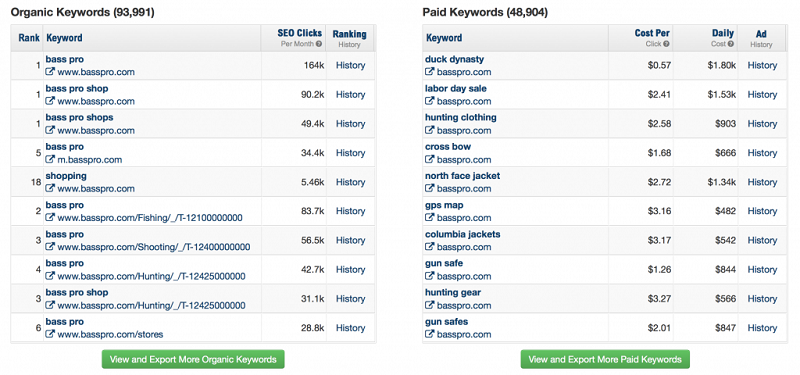Click help icon beside Daily Cost
The image size is (800, 375).
pos(731,44)
